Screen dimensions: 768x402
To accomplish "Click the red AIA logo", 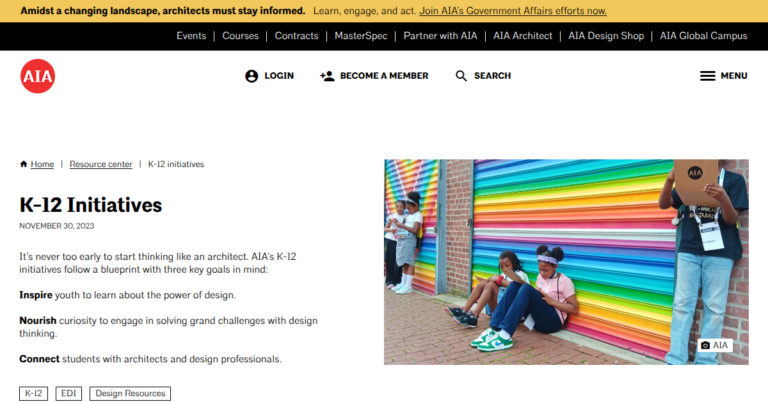I will [38, 76].
